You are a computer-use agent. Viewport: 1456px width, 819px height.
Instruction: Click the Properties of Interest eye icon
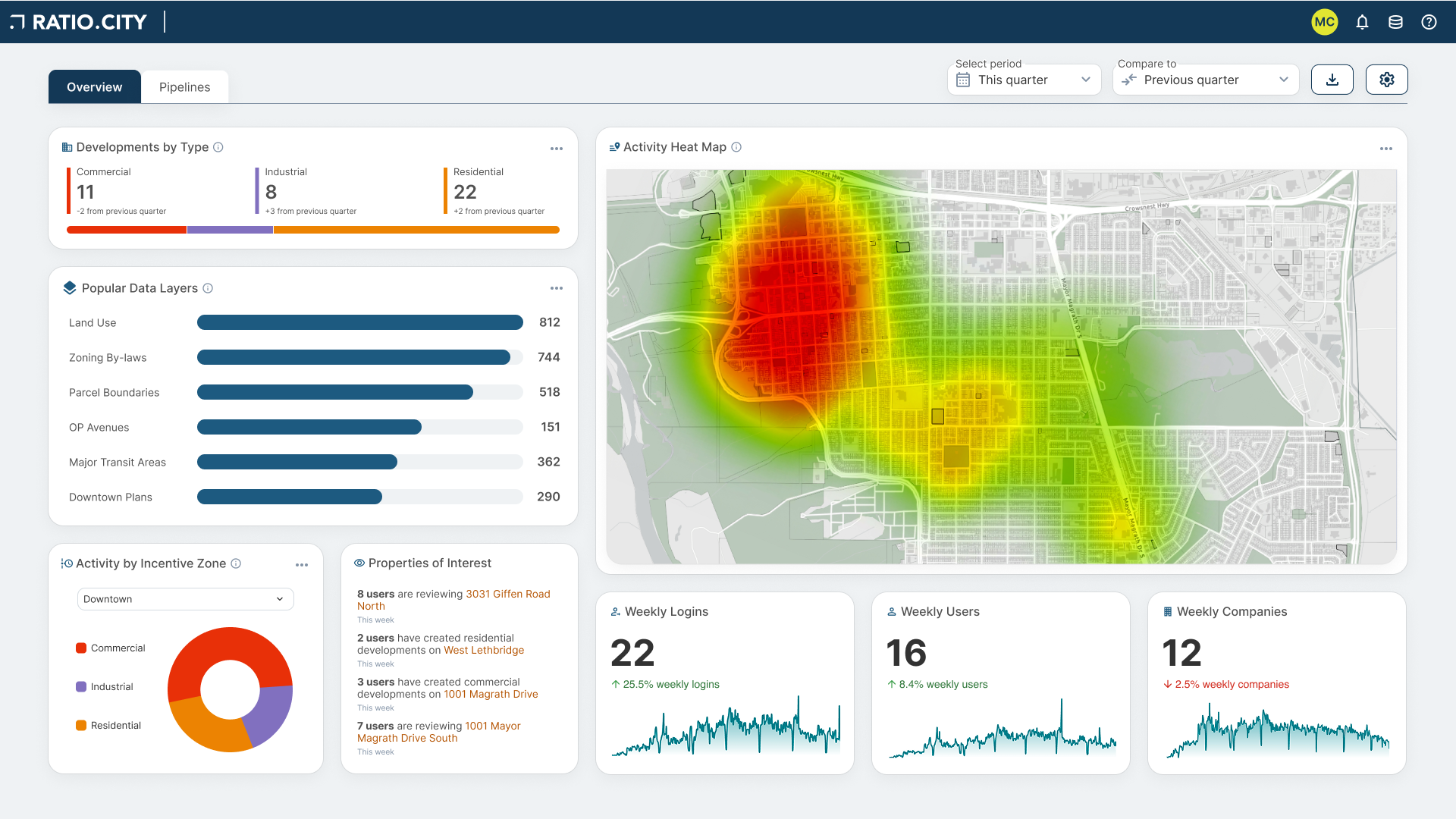pyautogui.click(x=359, y=563)
